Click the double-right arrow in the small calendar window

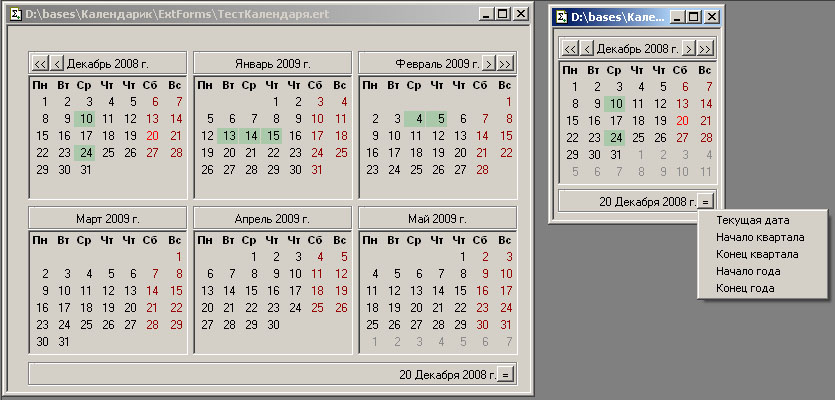point(706,48)
